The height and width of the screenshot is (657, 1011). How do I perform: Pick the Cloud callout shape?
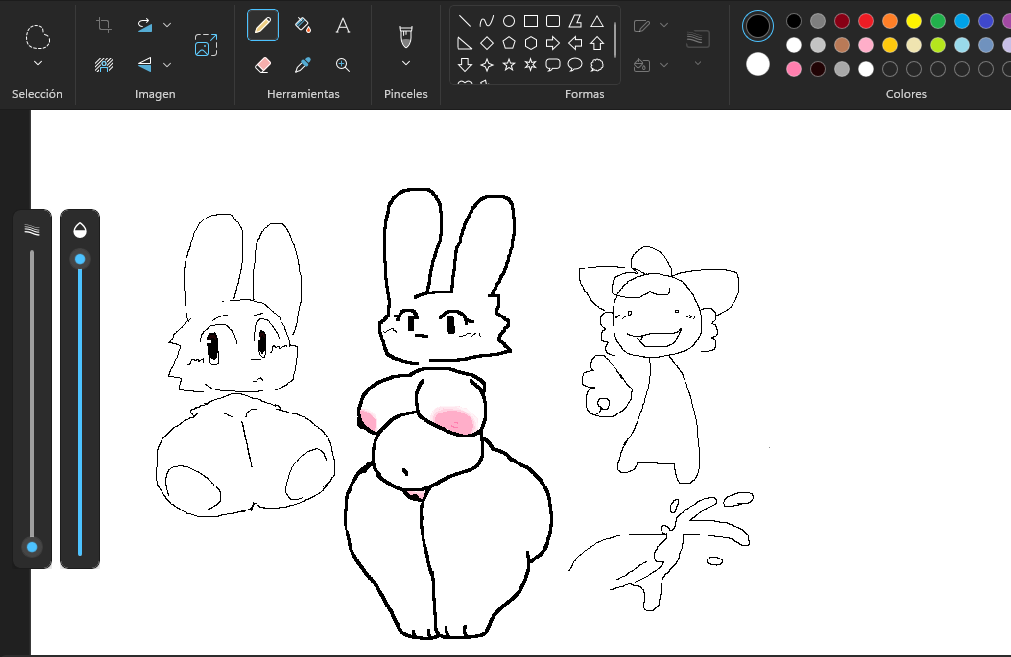597,64
